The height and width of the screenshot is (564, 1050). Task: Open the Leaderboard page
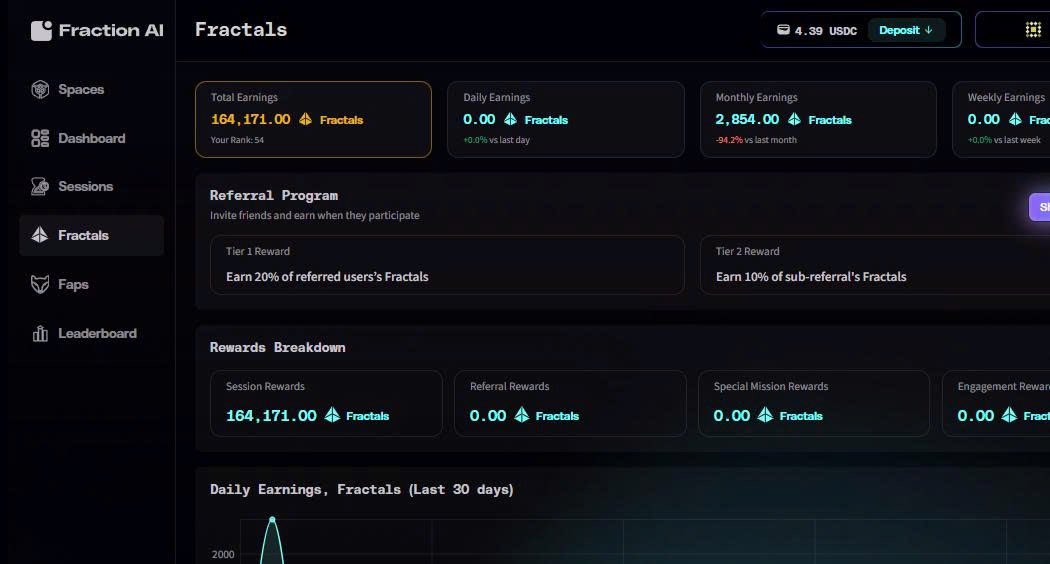pos(92,333)
